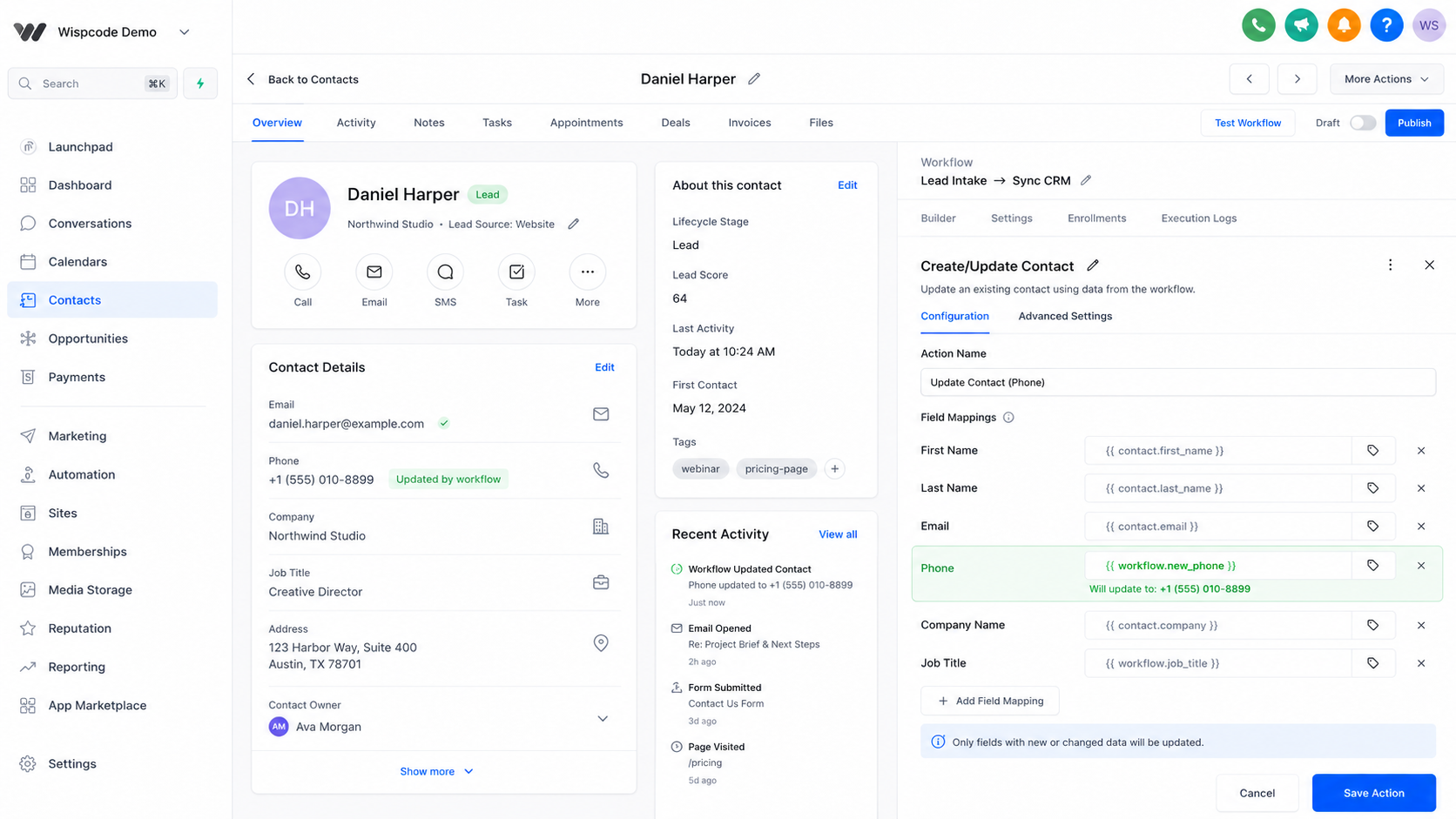Open the More actions ellipsis on contact card
The width and height of the screenshot is (1456, 819).
point(588,272)
